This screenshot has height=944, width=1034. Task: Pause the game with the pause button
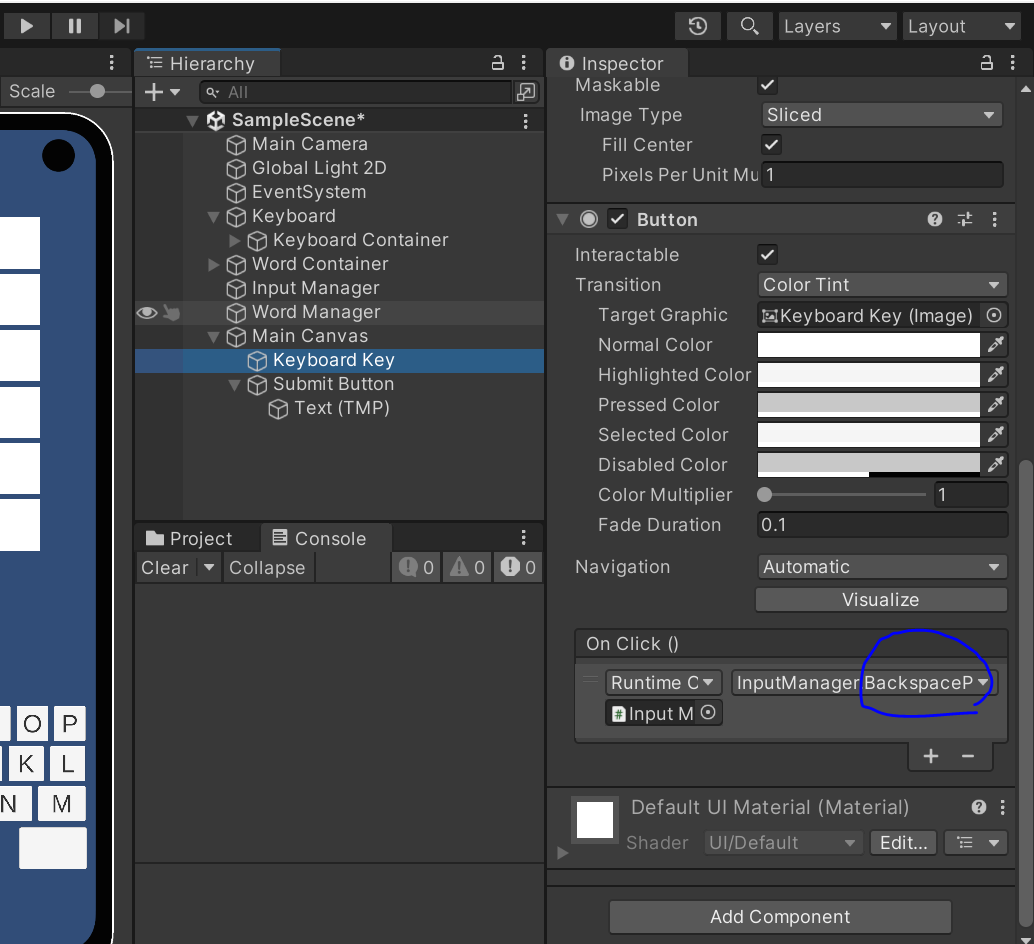75,26
